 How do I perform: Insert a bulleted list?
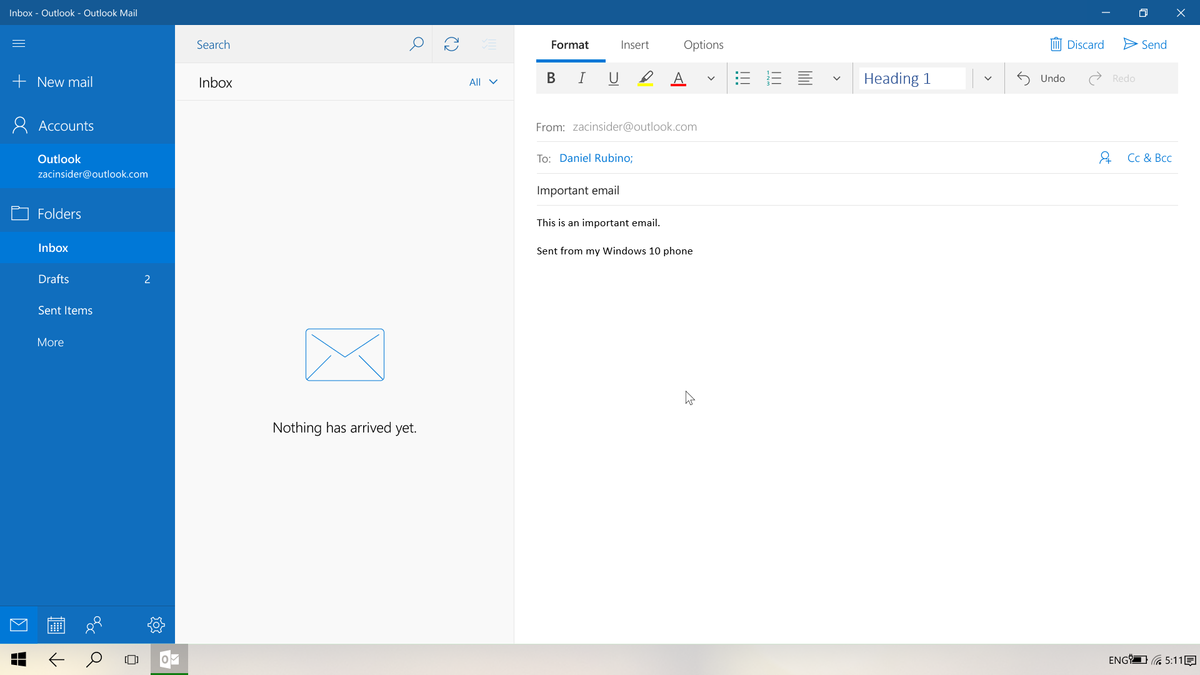point(742,77)
